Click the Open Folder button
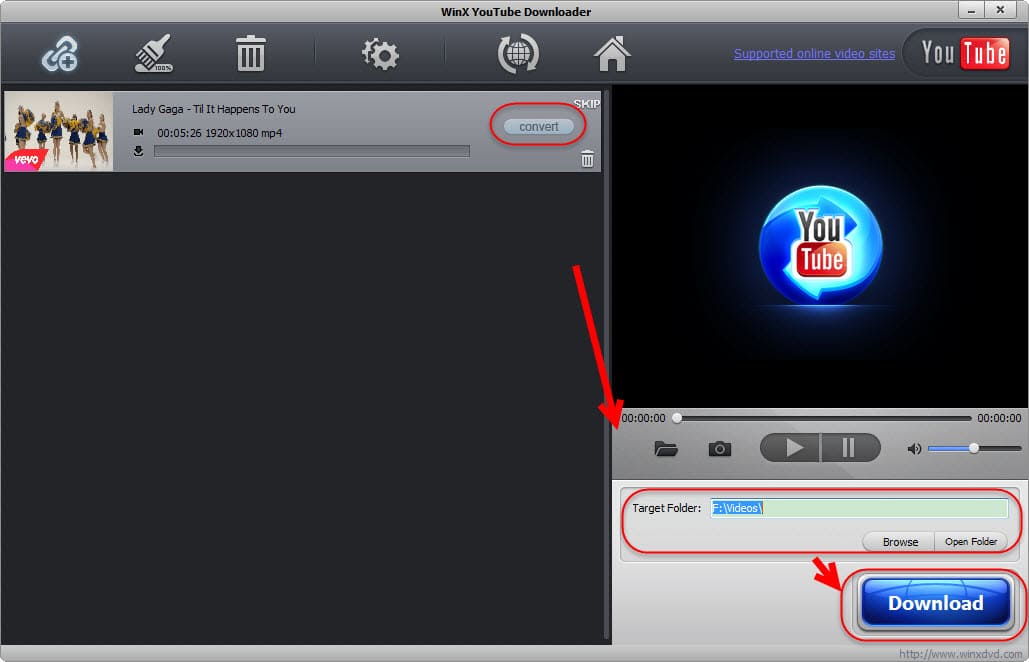1029x662 pixels. pos(971,542)
